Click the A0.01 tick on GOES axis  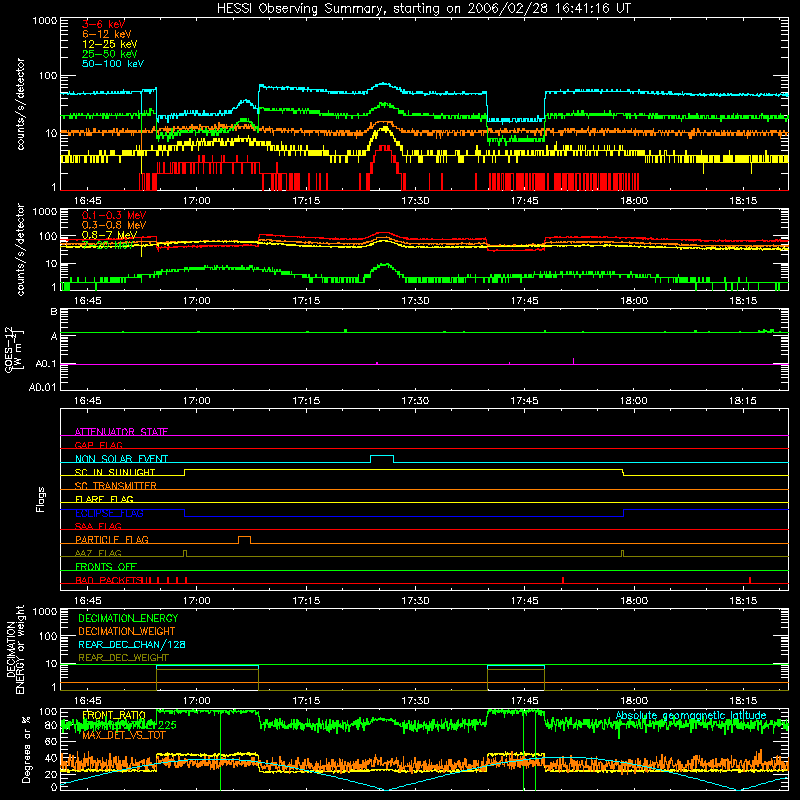pyautogui.click(x=42, y=387)
